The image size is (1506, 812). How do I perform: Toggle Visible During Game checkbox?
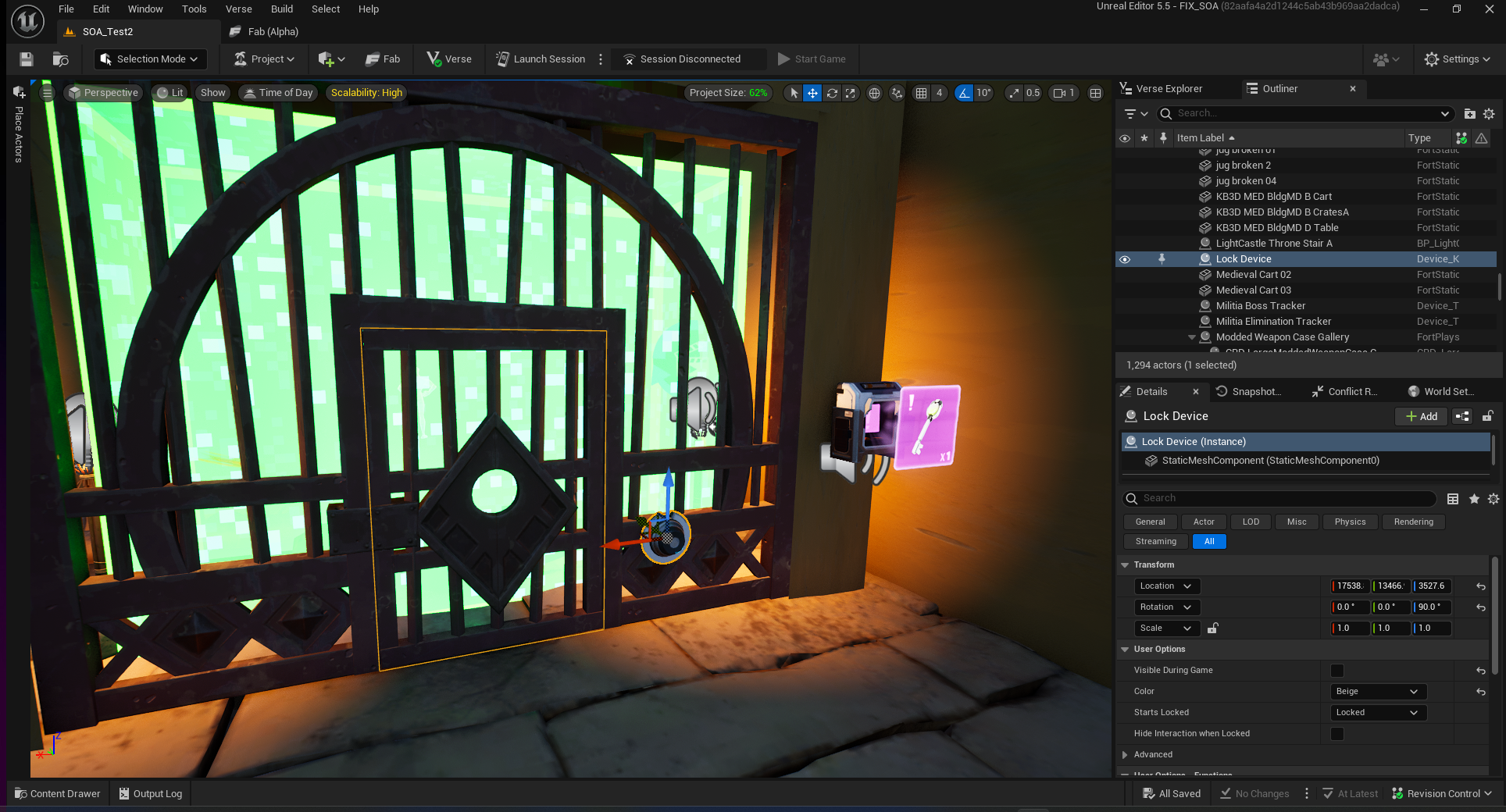click(x=1337, y=671)
